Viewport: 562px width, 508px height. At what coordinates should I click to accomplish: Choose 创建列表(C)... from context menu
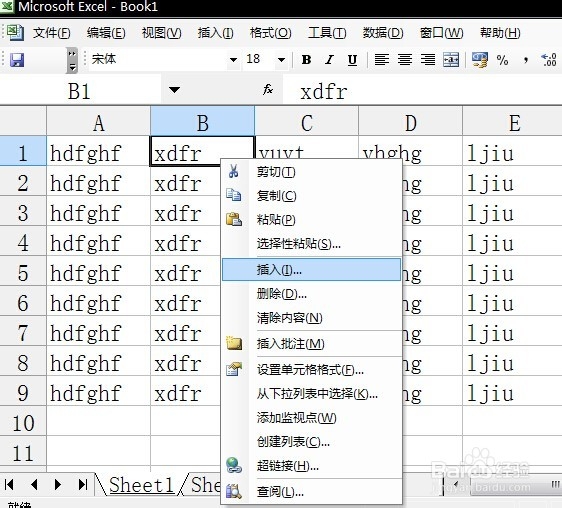click(311, 442)
